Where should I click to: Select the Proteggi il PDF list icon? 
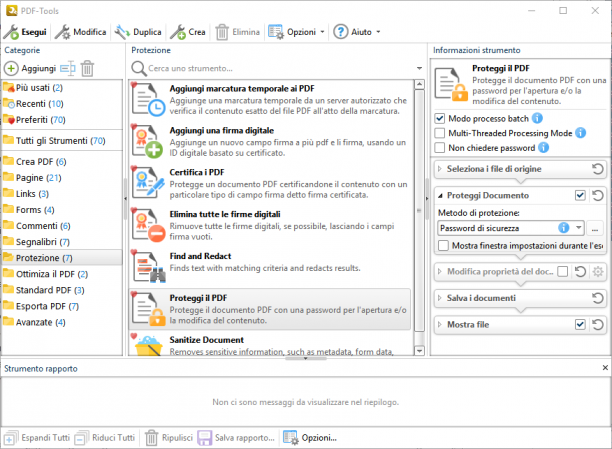(148, 308)
